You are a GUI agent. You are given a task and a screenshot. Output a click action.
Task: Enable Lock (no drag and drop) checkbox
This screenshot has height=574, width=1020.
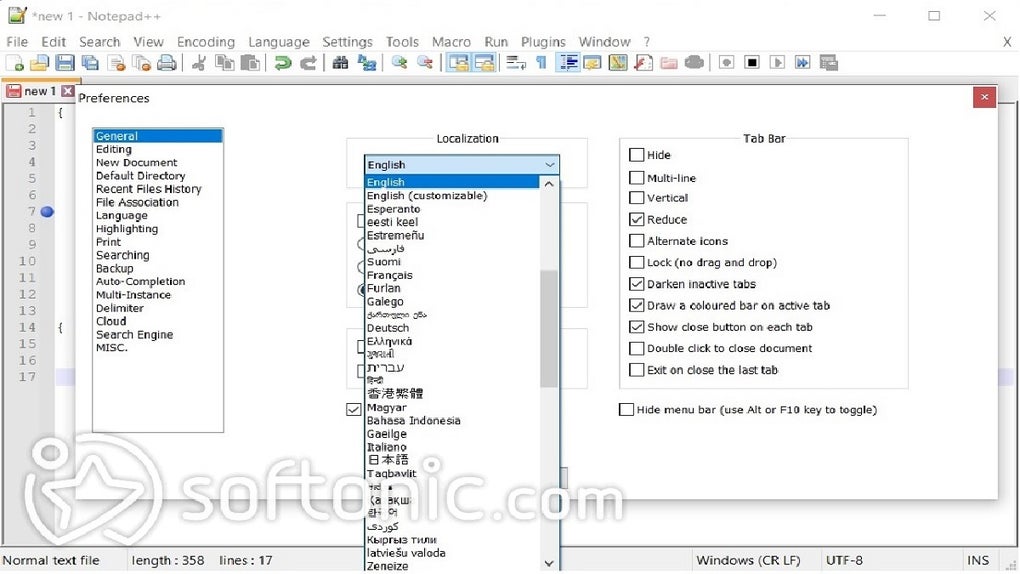(637, 262)
